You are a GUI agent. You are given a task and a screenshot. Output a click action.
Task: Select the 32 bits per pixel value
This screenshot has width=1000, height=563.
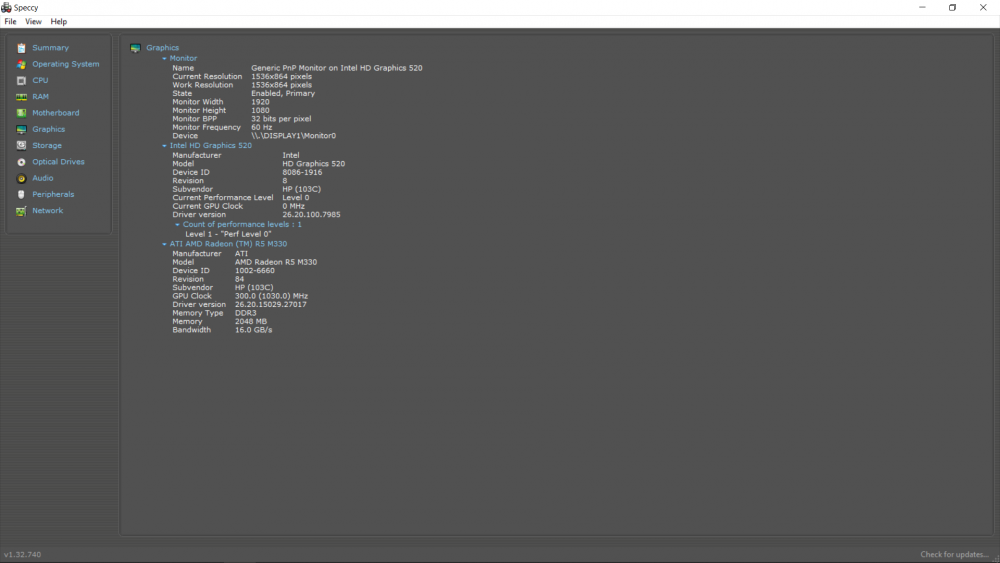(281, 119)
